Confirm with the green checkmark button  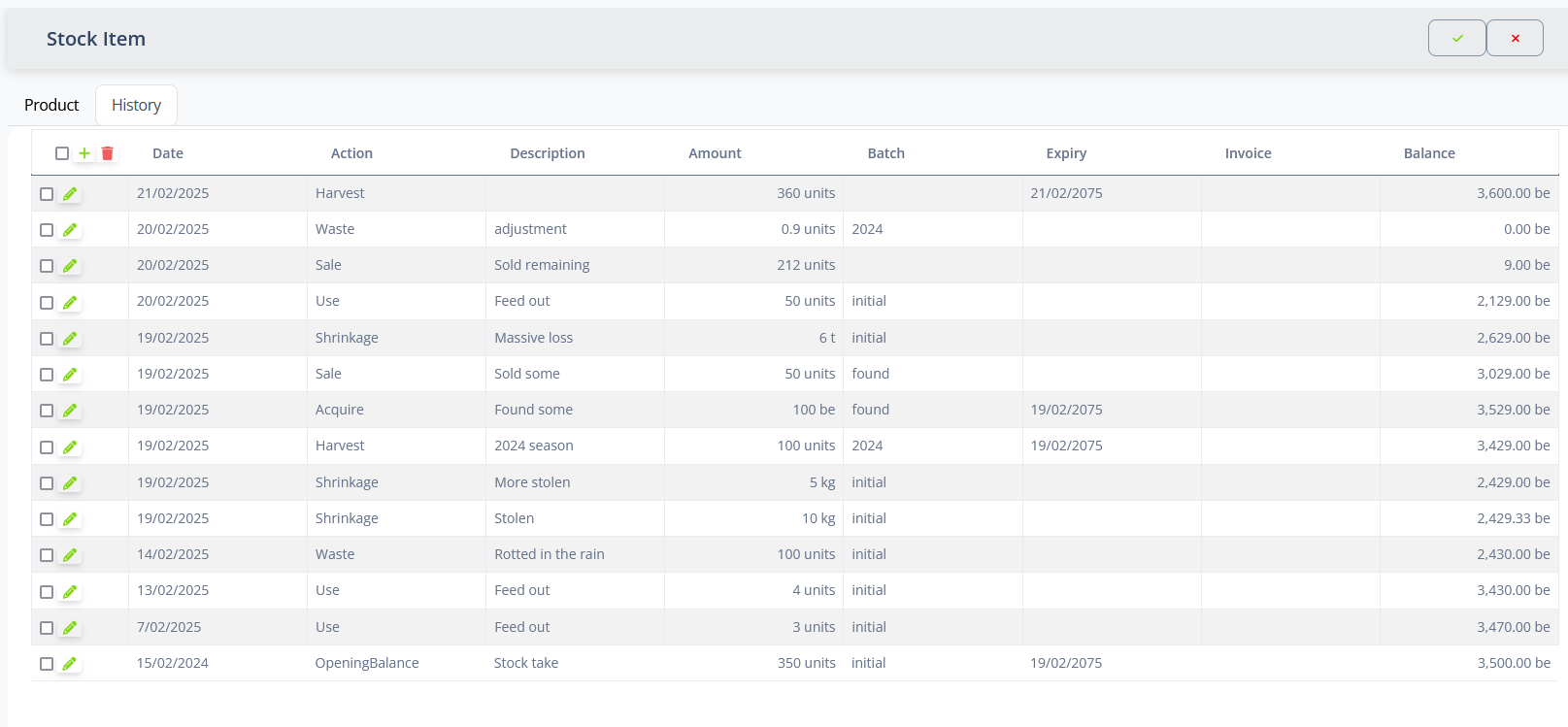pyautogui.click(x=1456, y=38)
